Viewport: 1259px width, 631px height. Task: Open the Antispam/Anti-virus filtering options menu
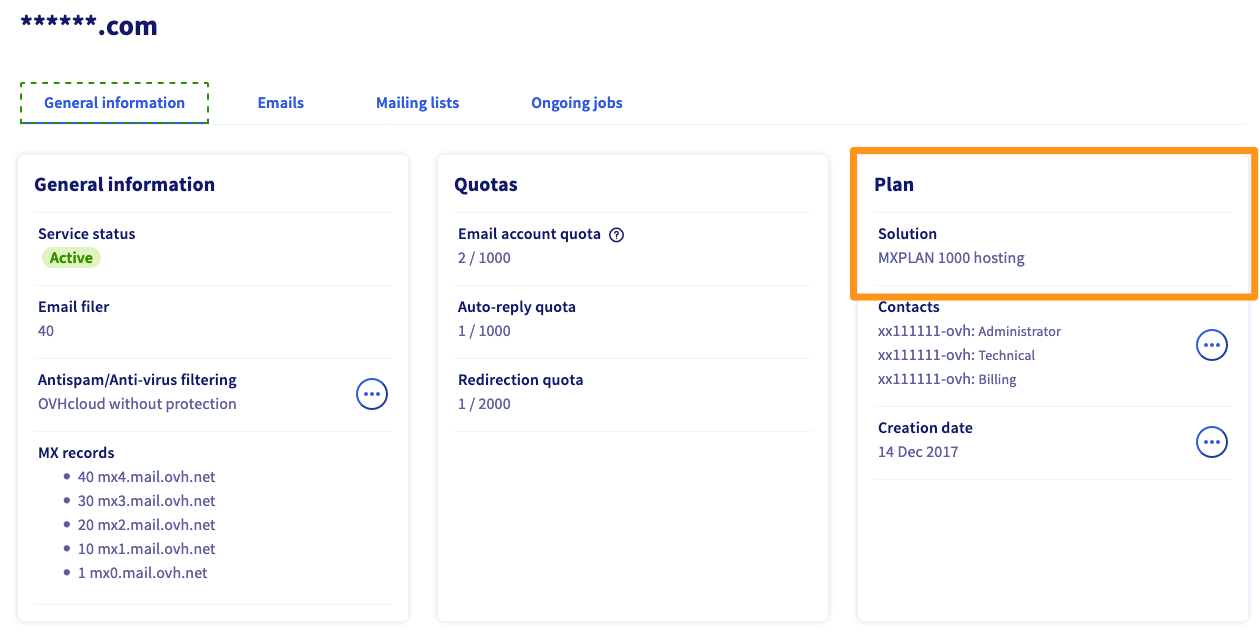point(372,394)
